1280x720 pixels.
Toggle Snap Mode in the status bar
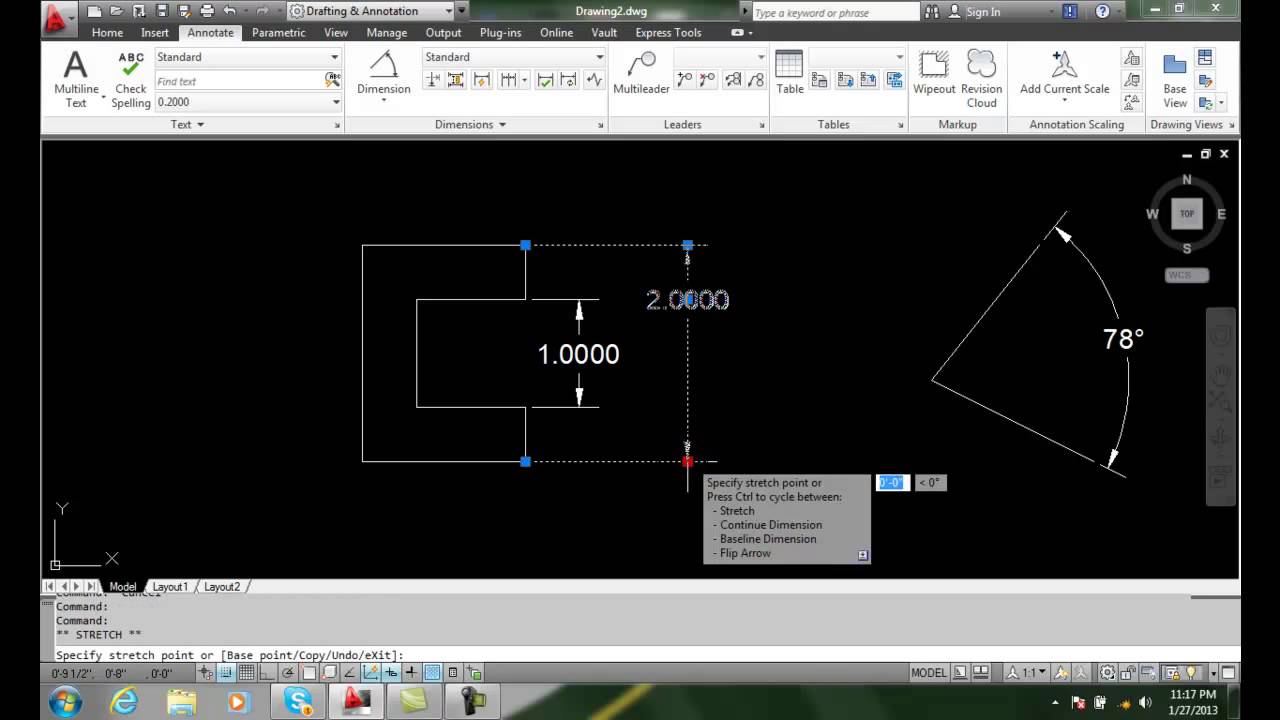tap(227, 673)
